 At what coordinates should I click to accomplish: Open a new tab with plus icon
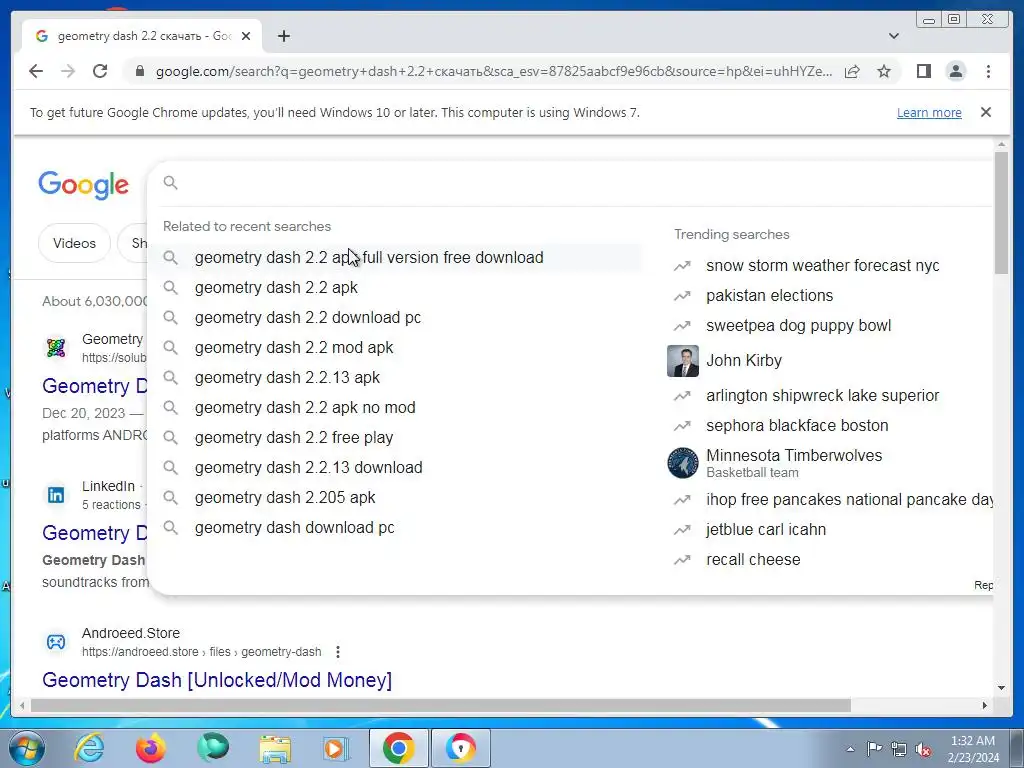click(x=283, y=36)
